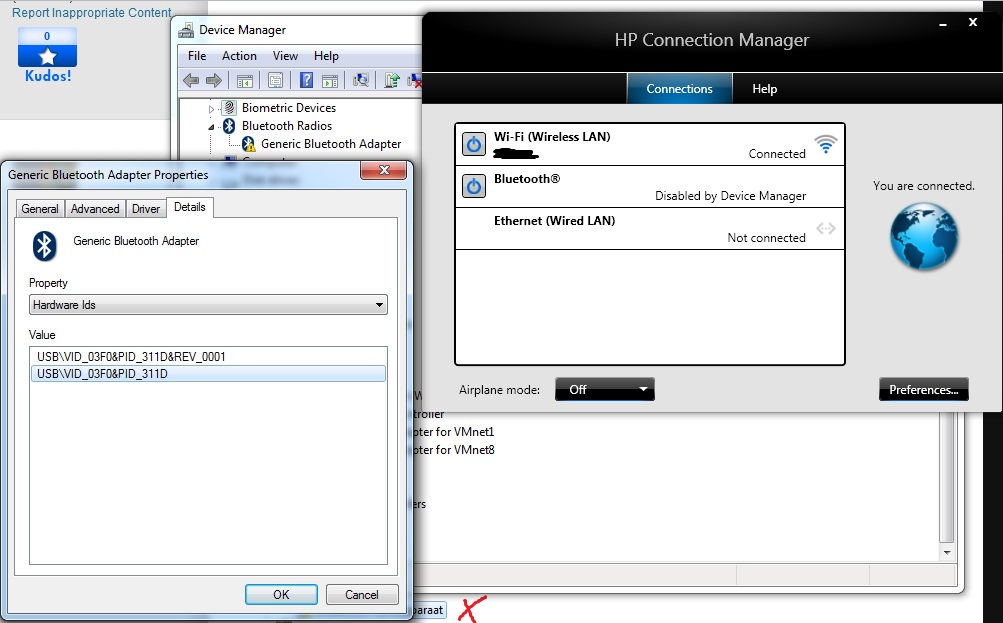Image resolution: width=1003 pixels, height=623 pixels.
Task: Select hardware ID USB\VID_03F0&PID_311D&REV_0001
Action: click(209, 356)
